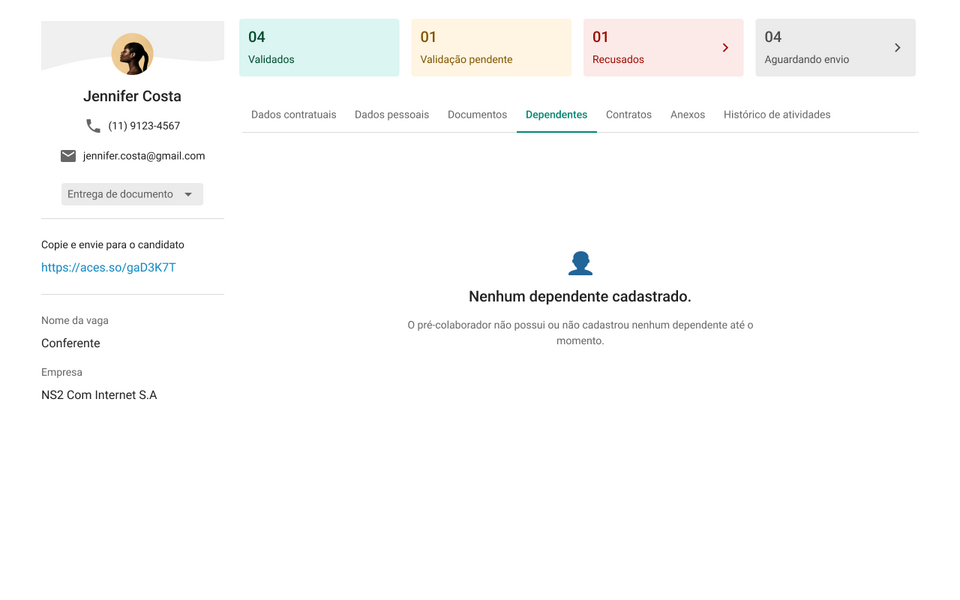Click Jennifer Costa's profile avatar
The width and height of the screenshot is (960, 600).
click(132, 54)
